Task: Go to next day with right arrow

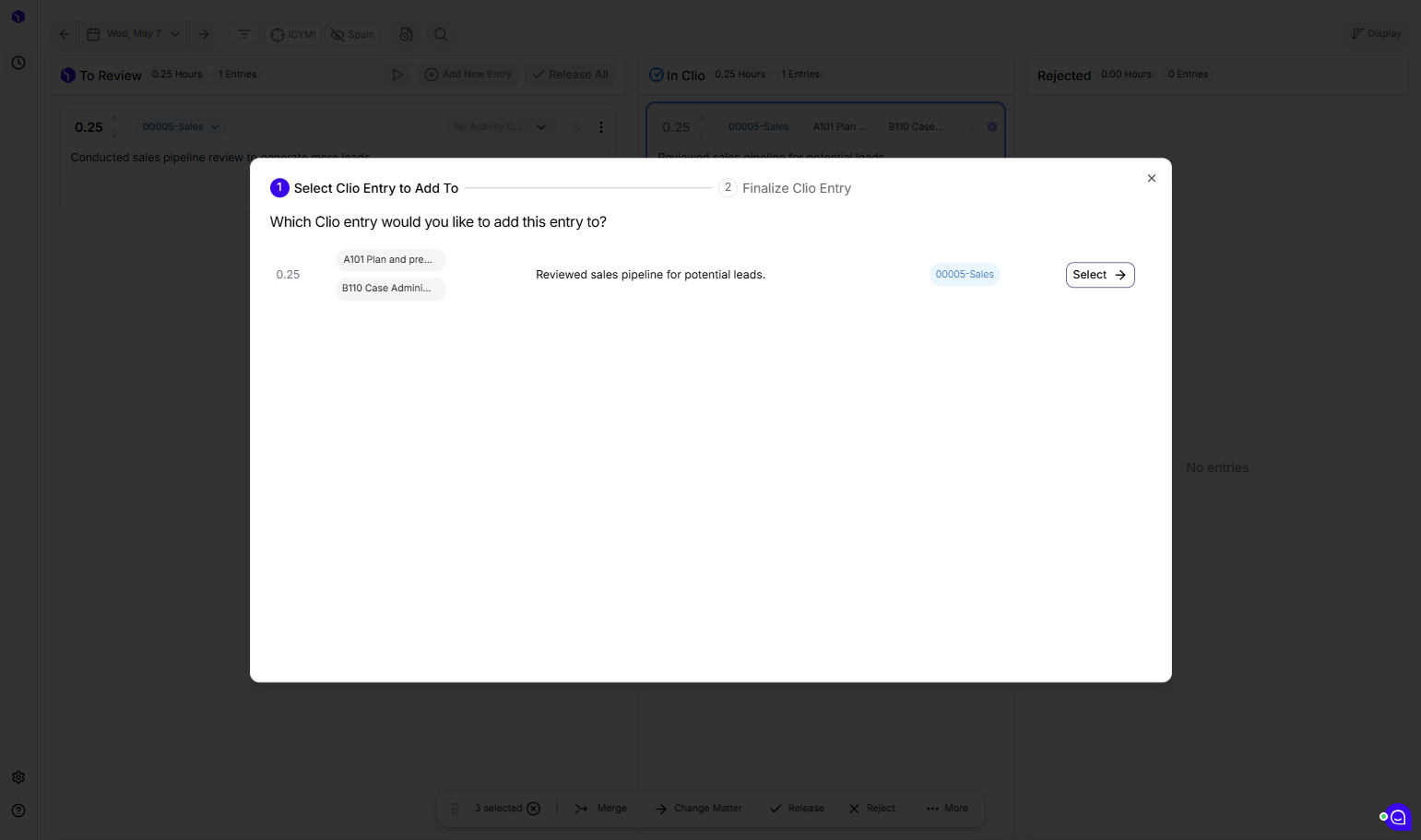Action: tap(205, 34)
